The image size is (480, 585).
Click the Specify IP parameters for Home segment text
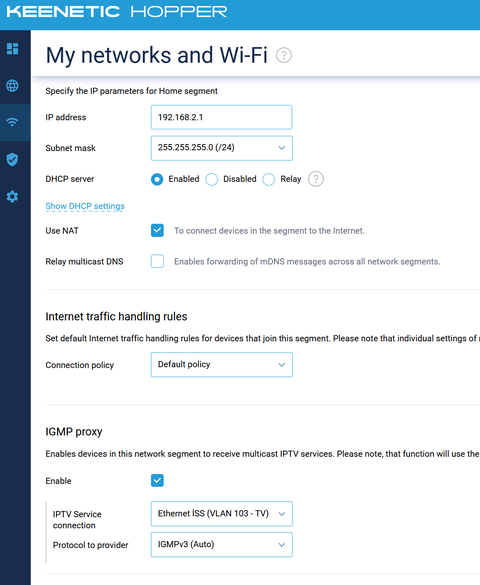pos(131,91)
